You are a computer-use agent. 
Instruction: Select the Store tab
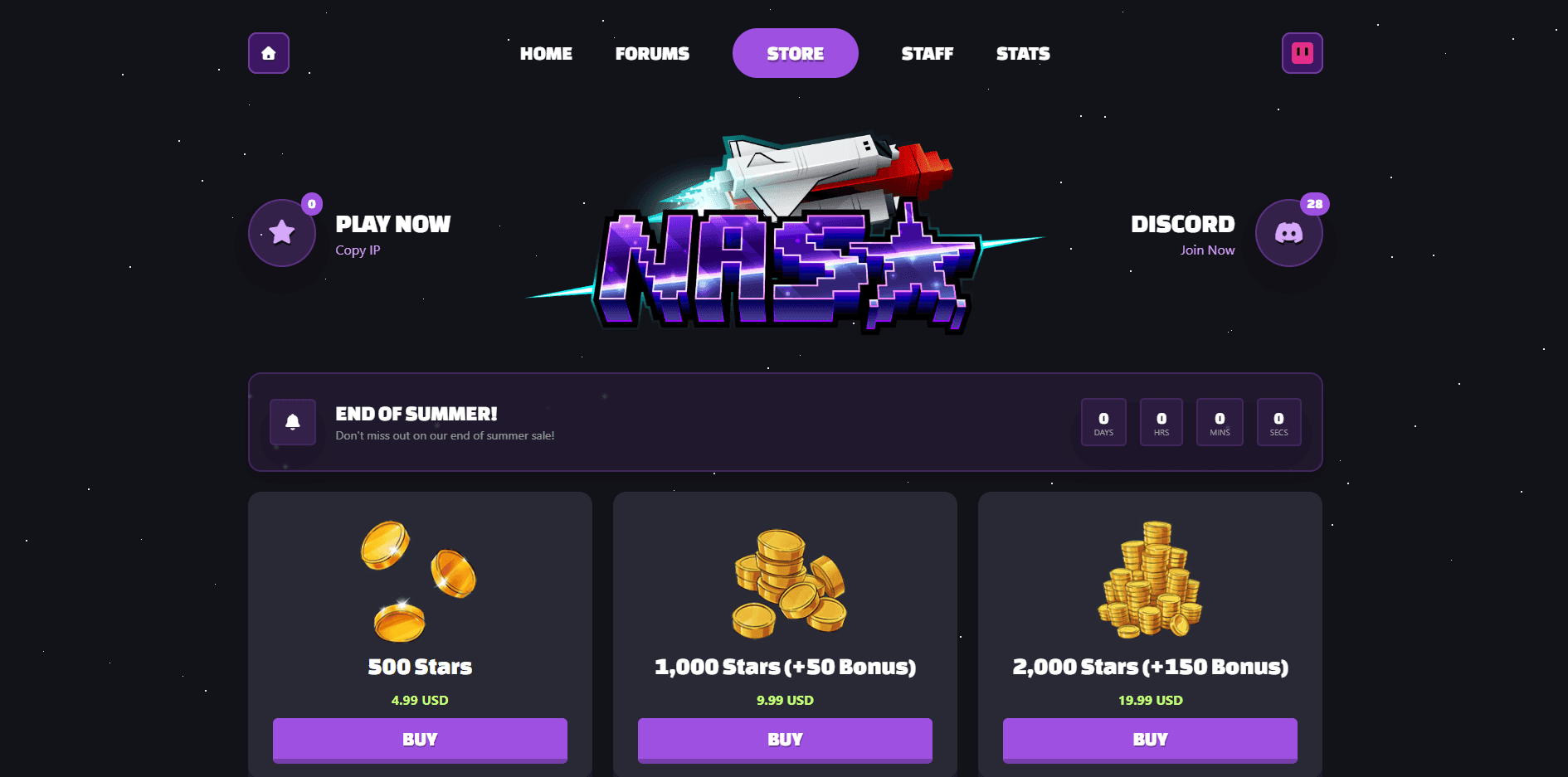pyautogui.click(x=796, y=53)
